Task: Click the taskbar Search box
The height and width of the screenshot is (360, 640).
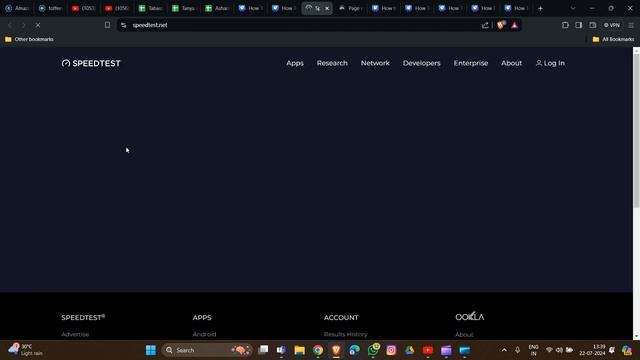Action: pos(207,350)
